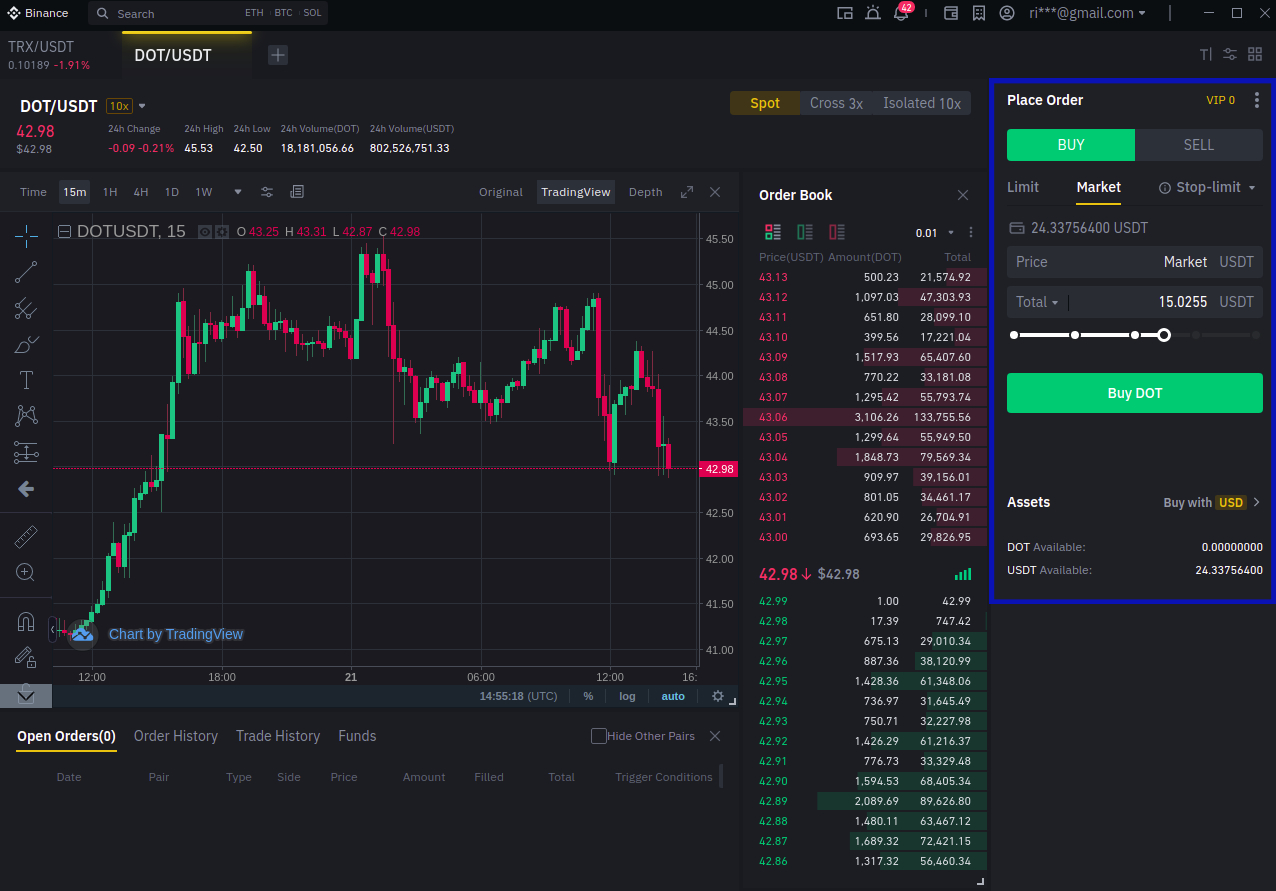Open the Order History tab
The width and height of the screenshot is (1276, 891).
176,736
